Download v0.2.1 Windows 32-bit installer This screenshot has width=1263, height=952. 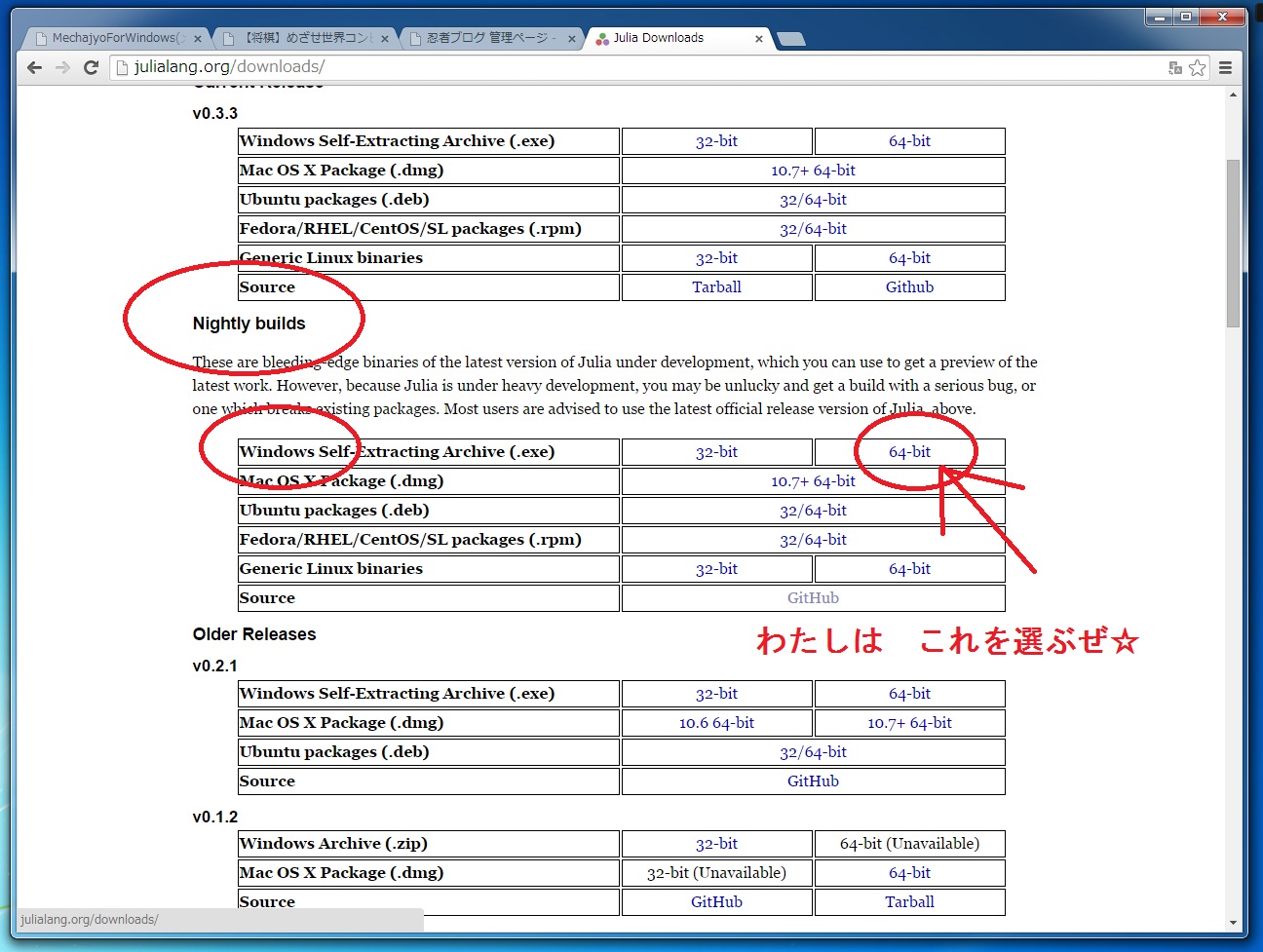[716, 694]
